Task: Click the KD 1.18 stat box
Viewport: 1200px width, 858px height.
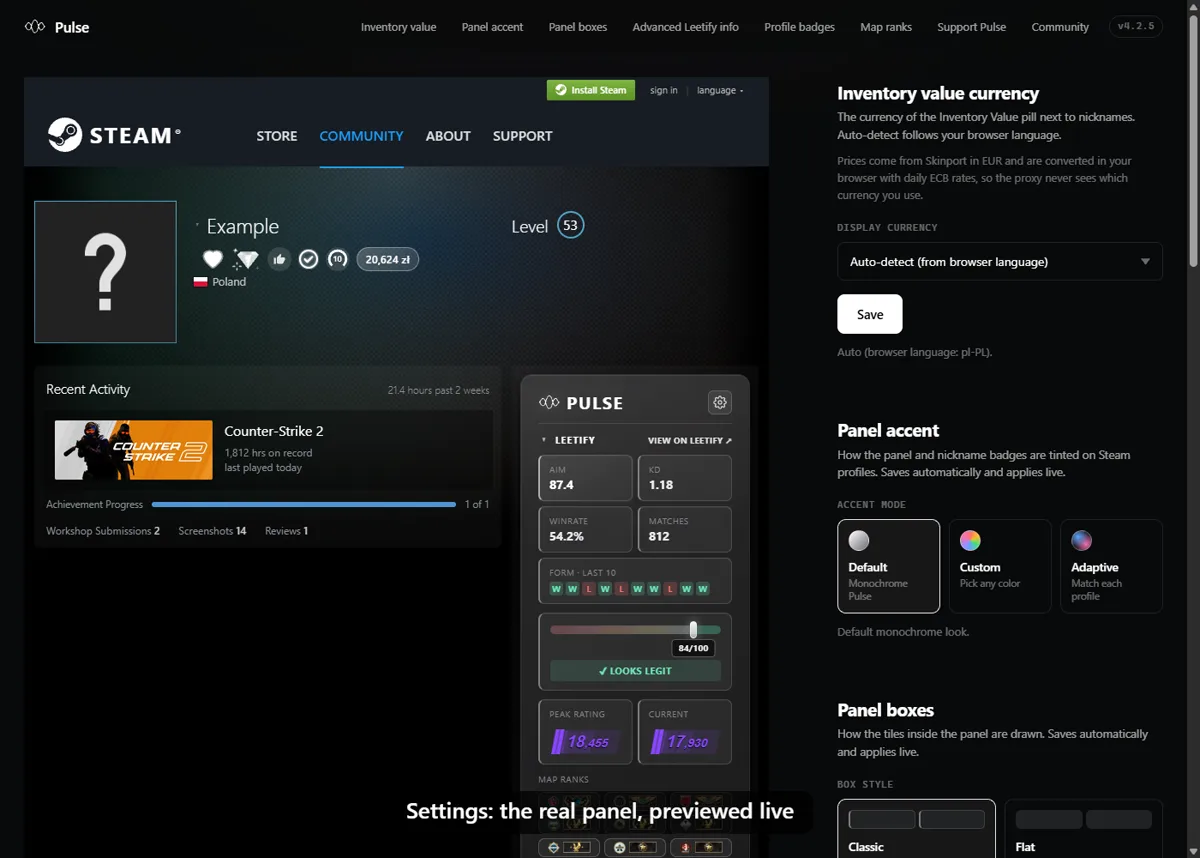Action: pos(685,478)
